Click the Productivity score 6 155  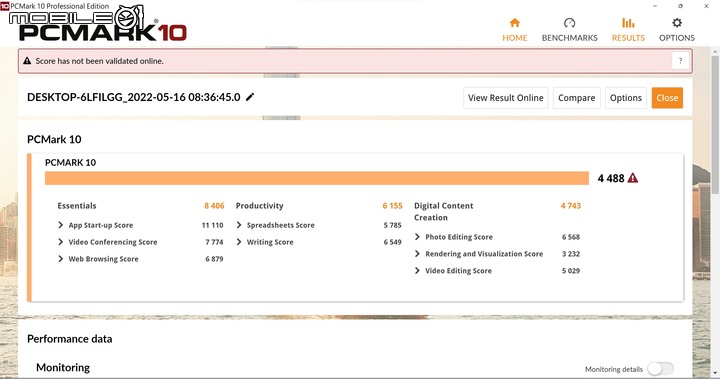tap(392, 206)
